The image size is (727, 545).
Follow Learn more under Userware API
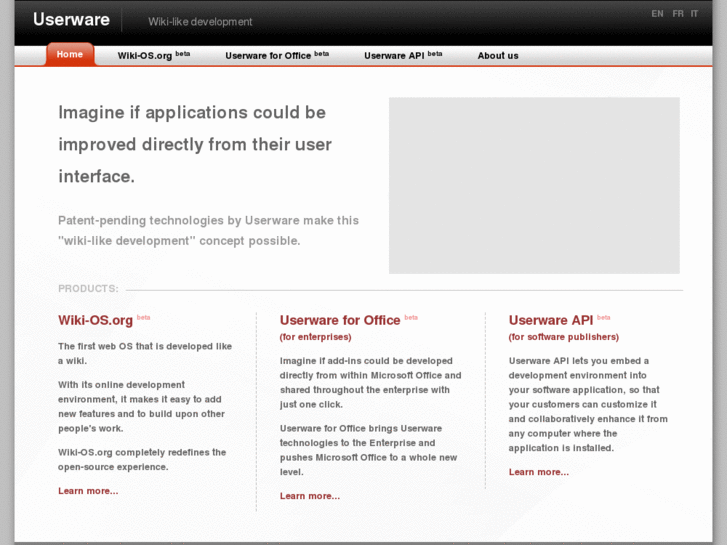coord(539,472)
